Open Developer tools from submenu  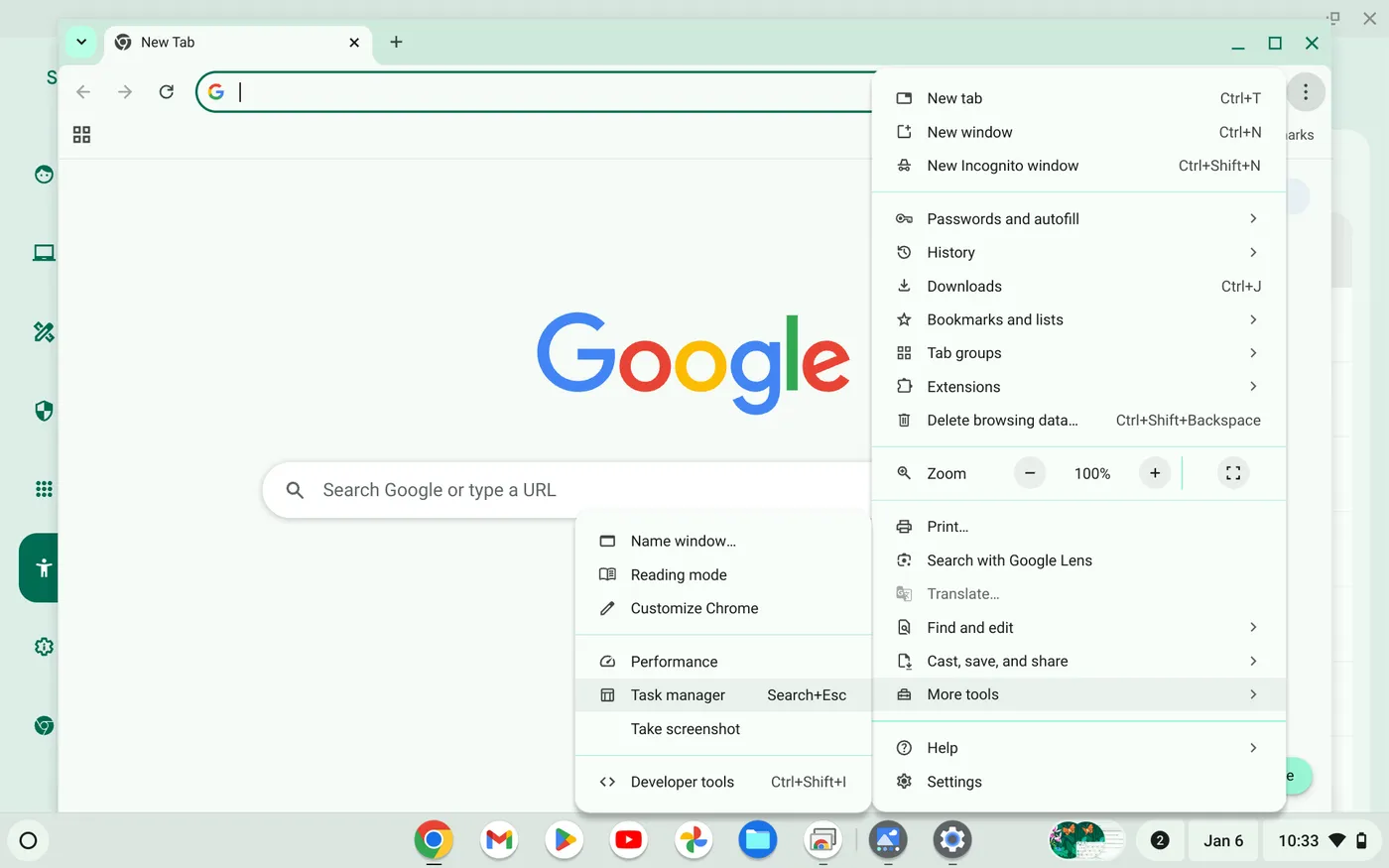click(722, 782)
